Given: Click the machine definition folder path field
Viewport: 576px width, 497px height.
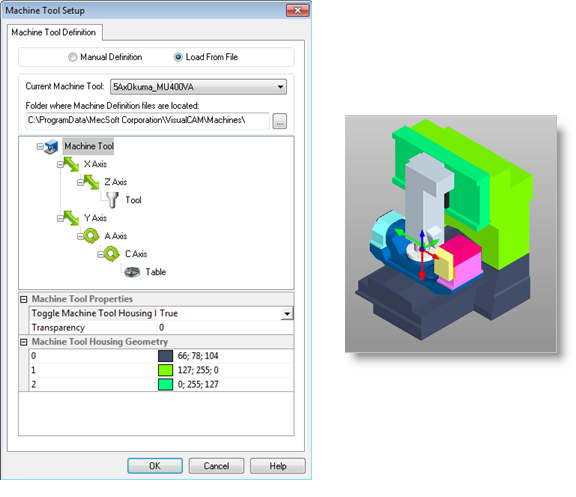Looking at the screenshot, I should 147,121.
